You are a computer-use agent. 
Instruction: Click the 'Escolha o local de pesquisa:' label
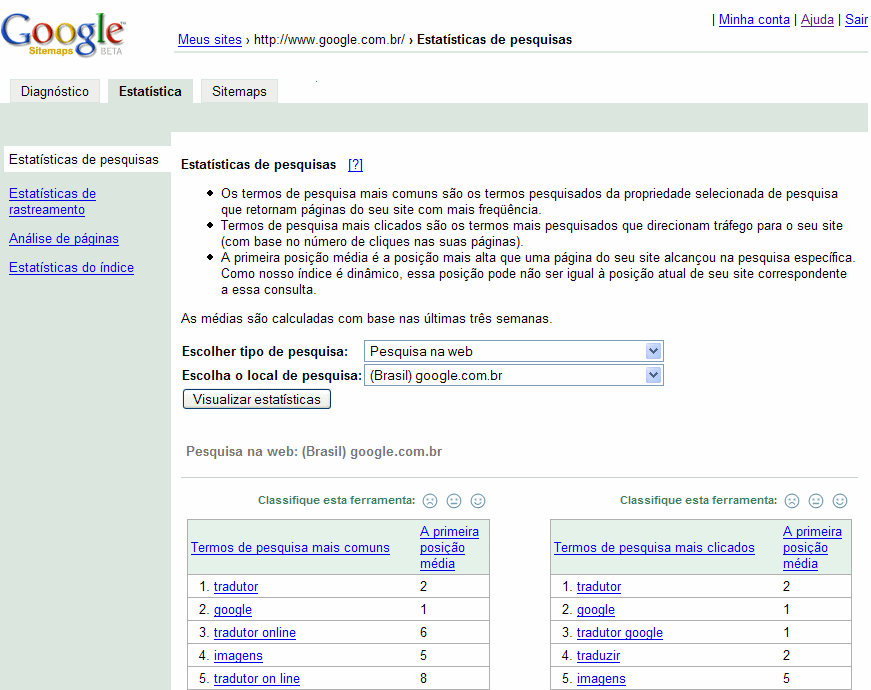coord(272,376)
